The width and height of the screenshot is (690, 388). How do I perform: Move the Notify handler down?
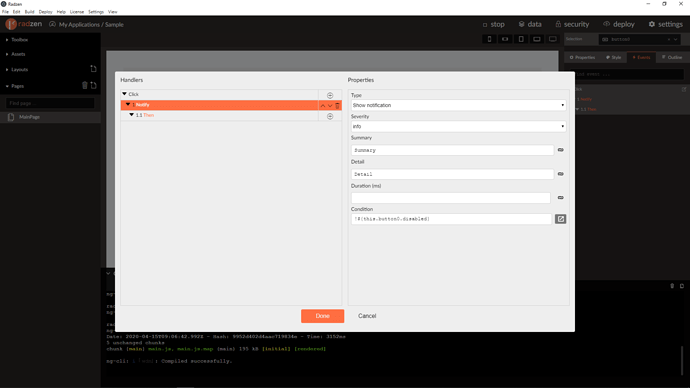pyautogui.click(x=330, y=106)
